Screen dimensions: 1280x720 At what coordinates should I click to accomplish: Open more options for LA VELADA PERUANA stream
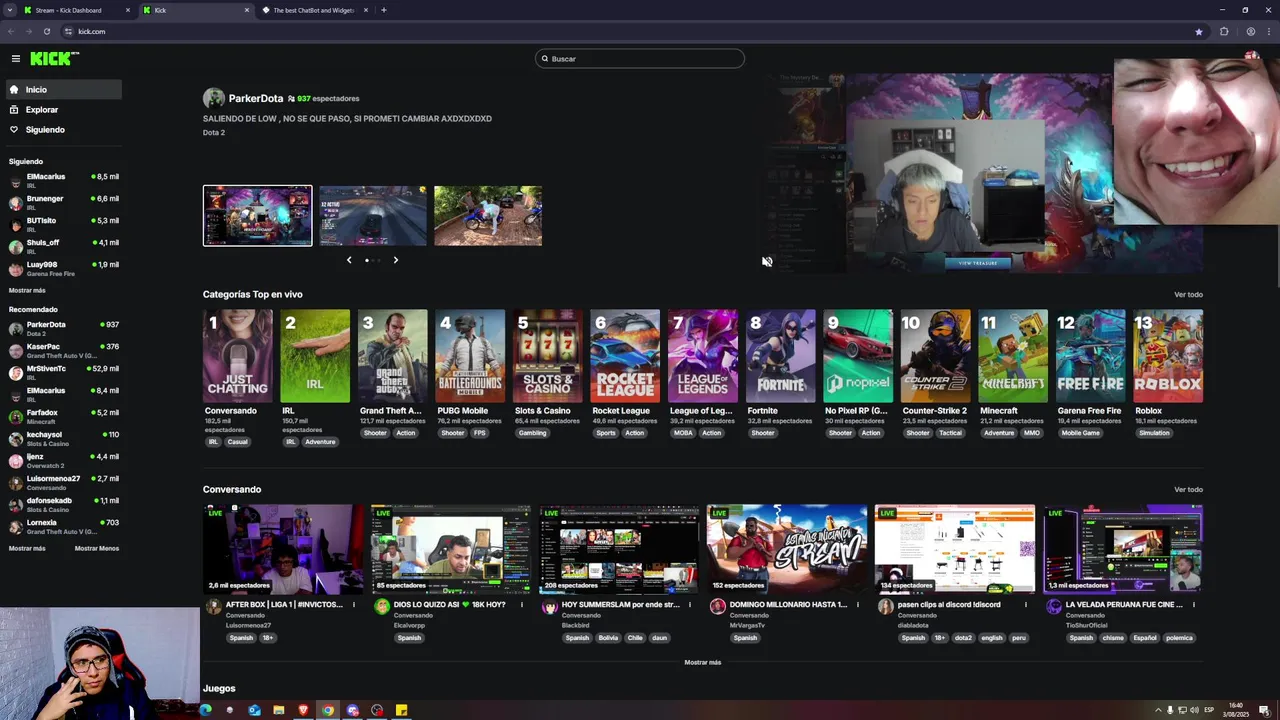[1193, 605]
